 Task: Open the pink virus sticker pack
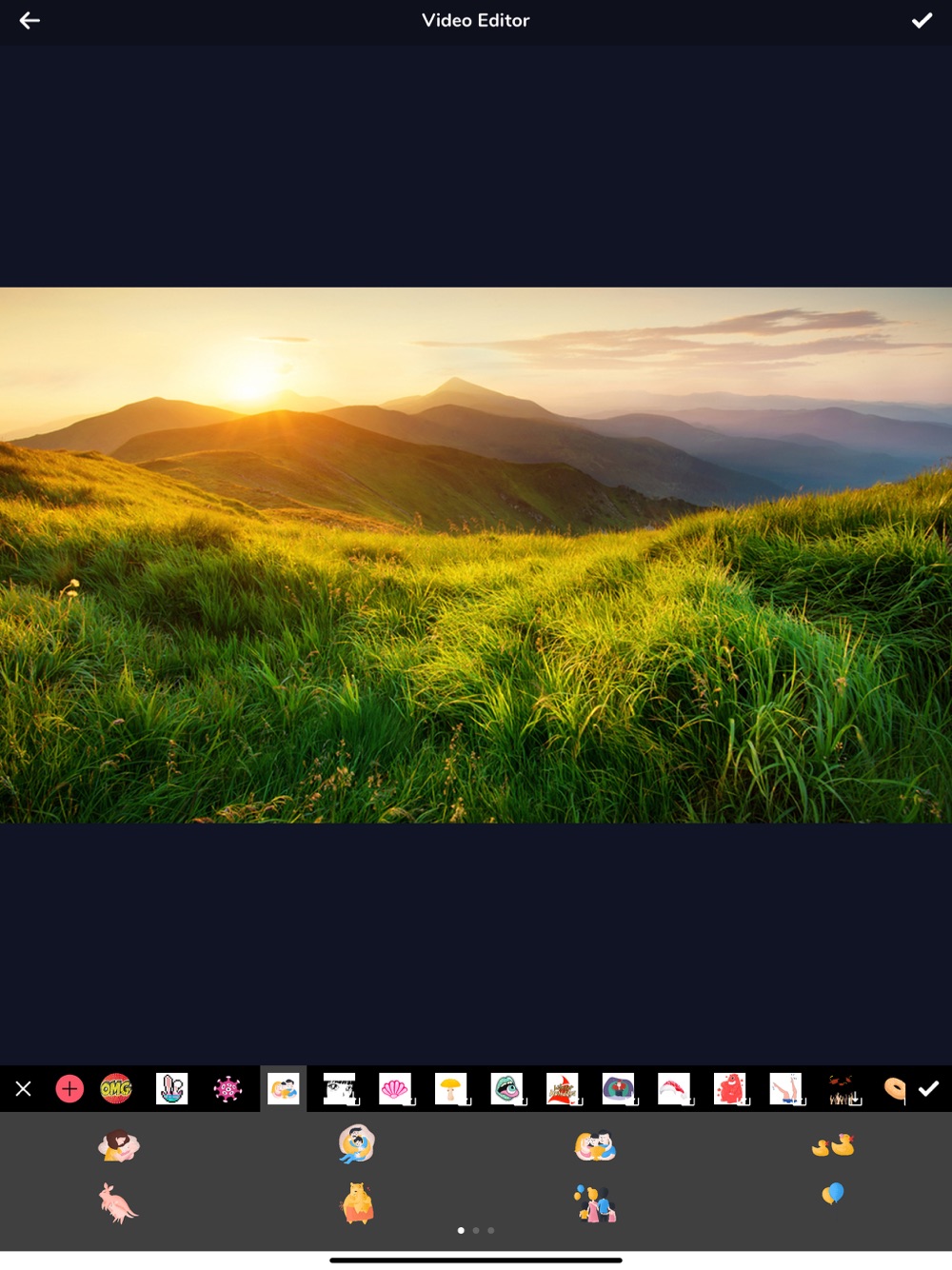click(228, 1088)
